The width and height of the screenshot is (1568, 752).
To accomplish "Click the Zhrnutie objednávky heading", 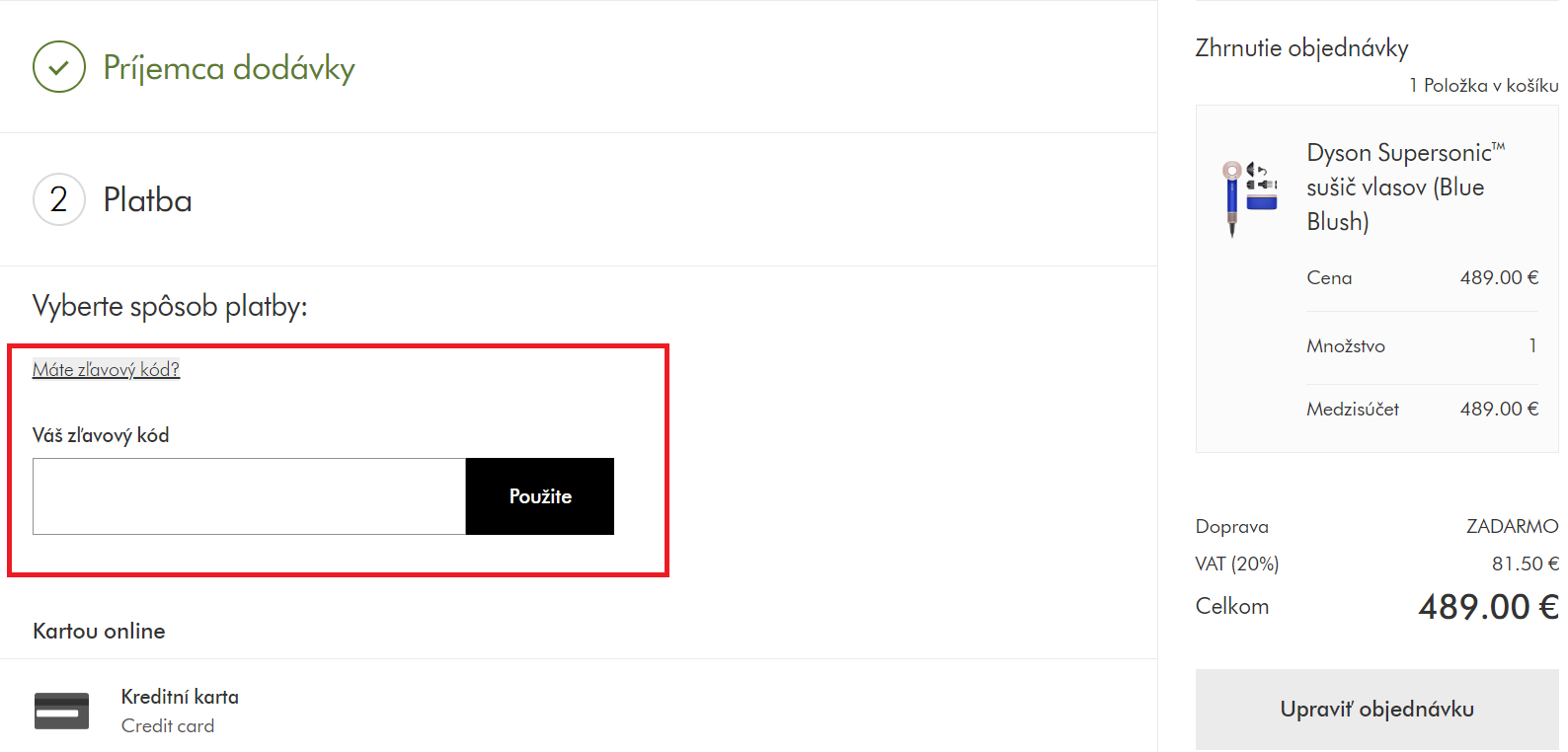I will (x=1301, y=48).
